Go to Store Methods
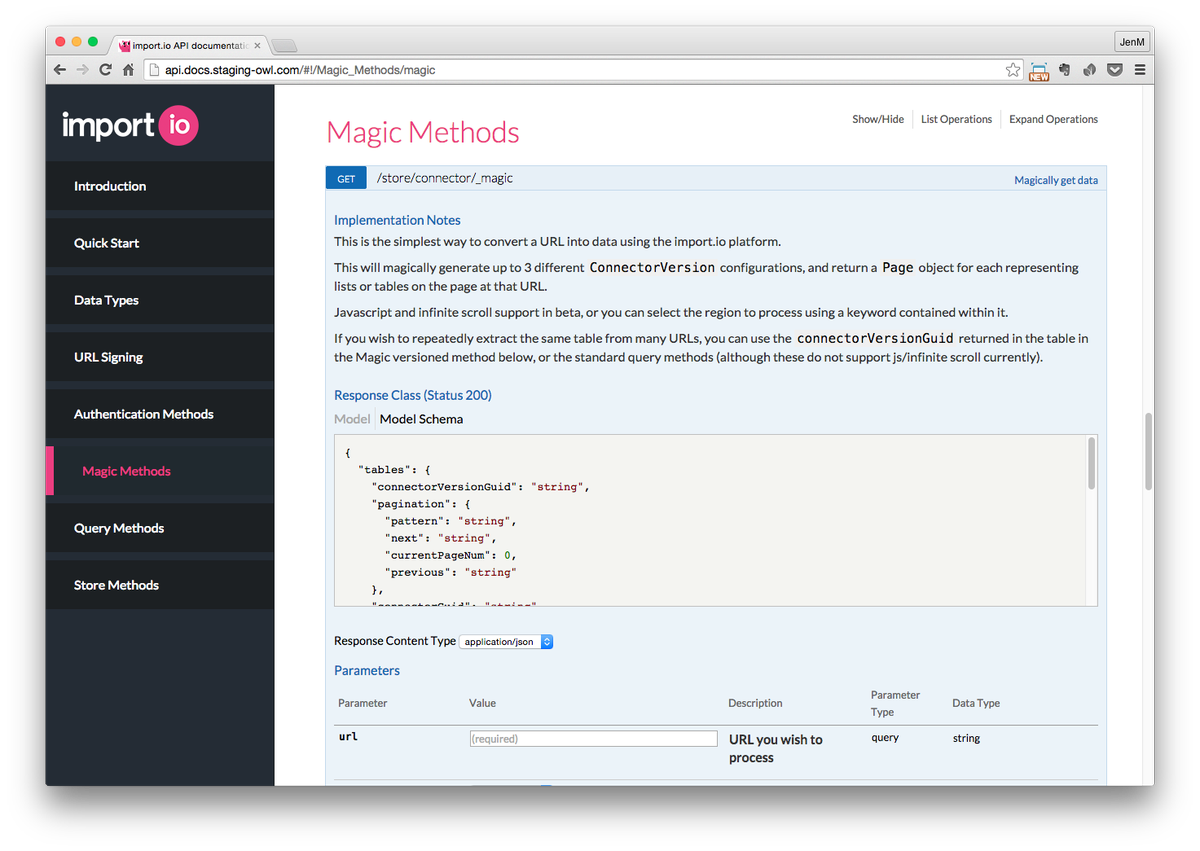 point(160,585)
